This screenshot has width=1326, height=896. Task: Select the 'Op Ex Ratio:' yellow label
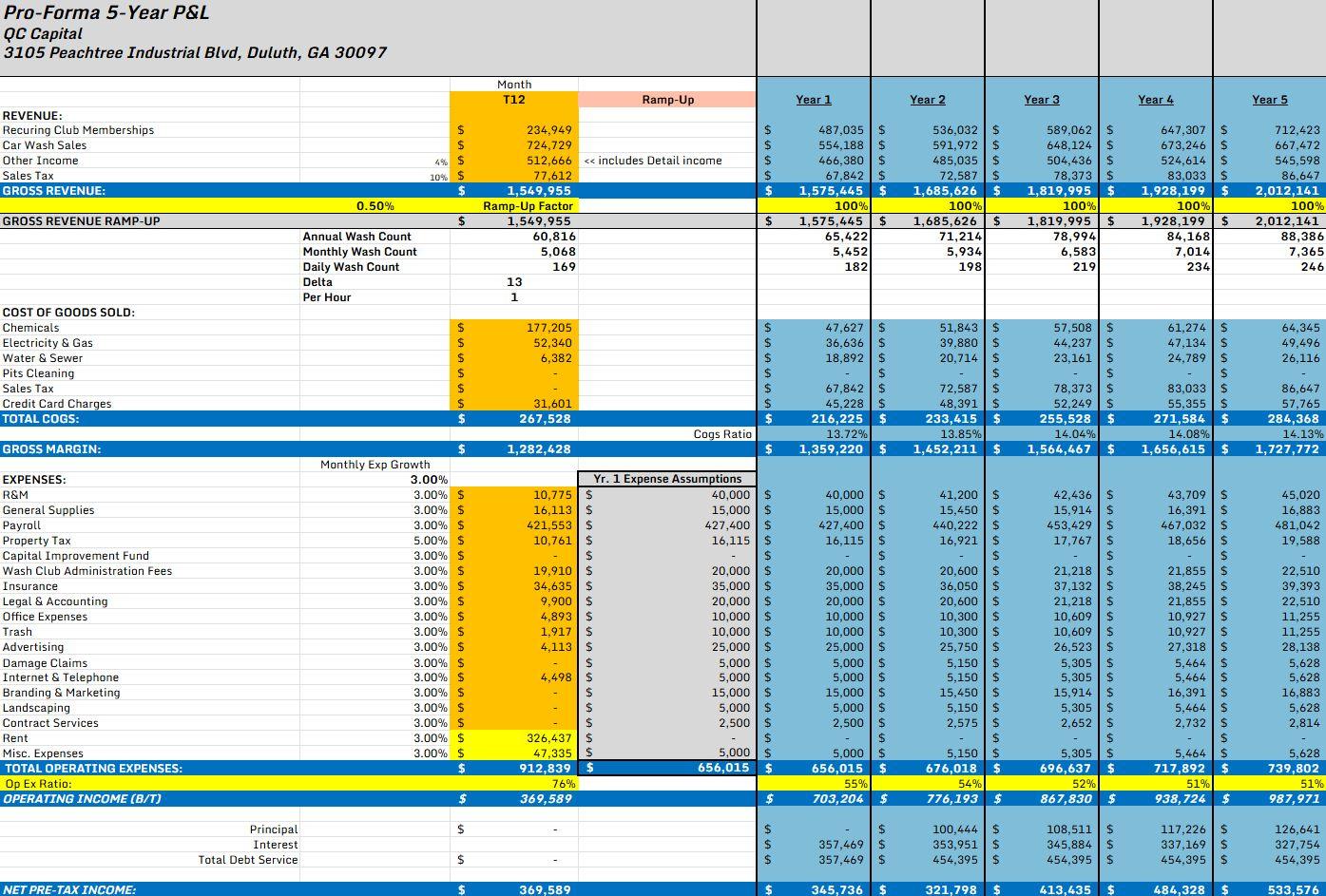pos(39,784)
